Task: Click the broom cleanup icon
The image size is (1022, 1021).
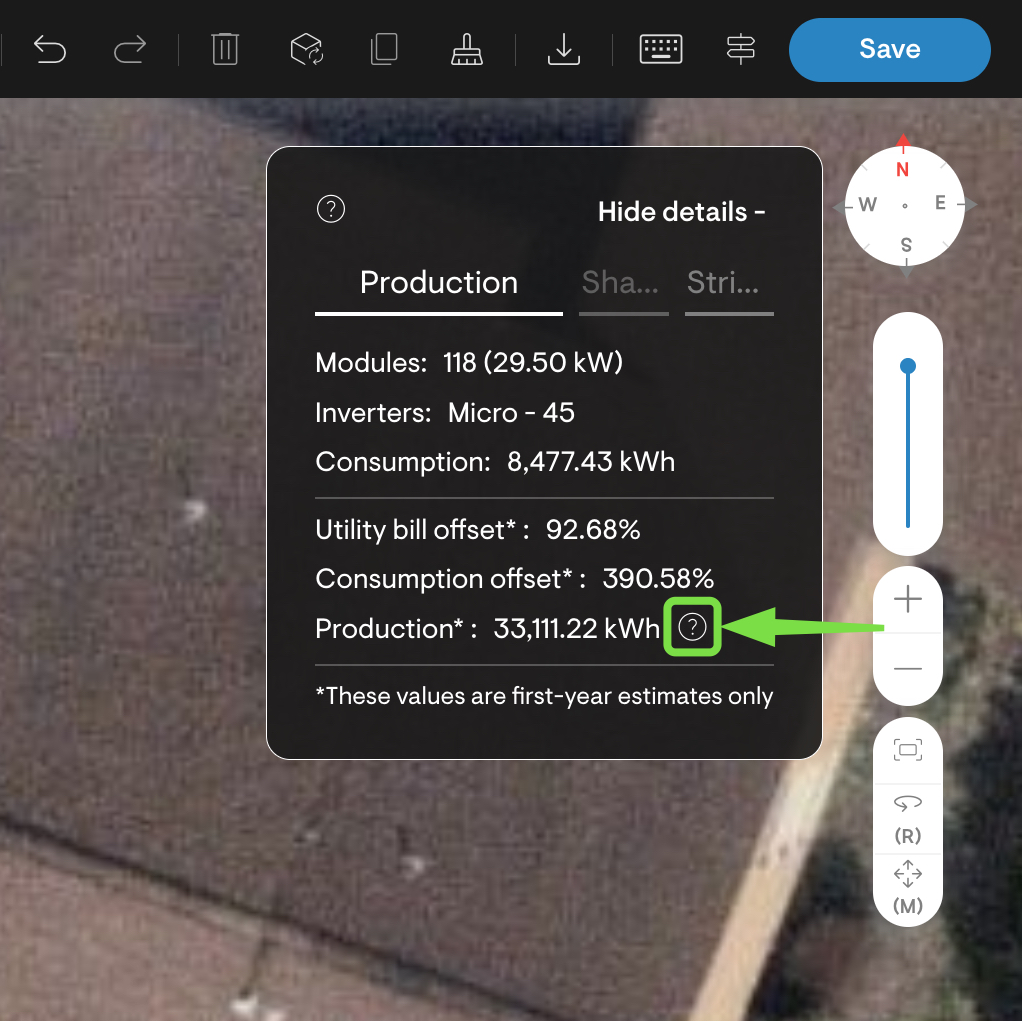Action: (467, 49)
